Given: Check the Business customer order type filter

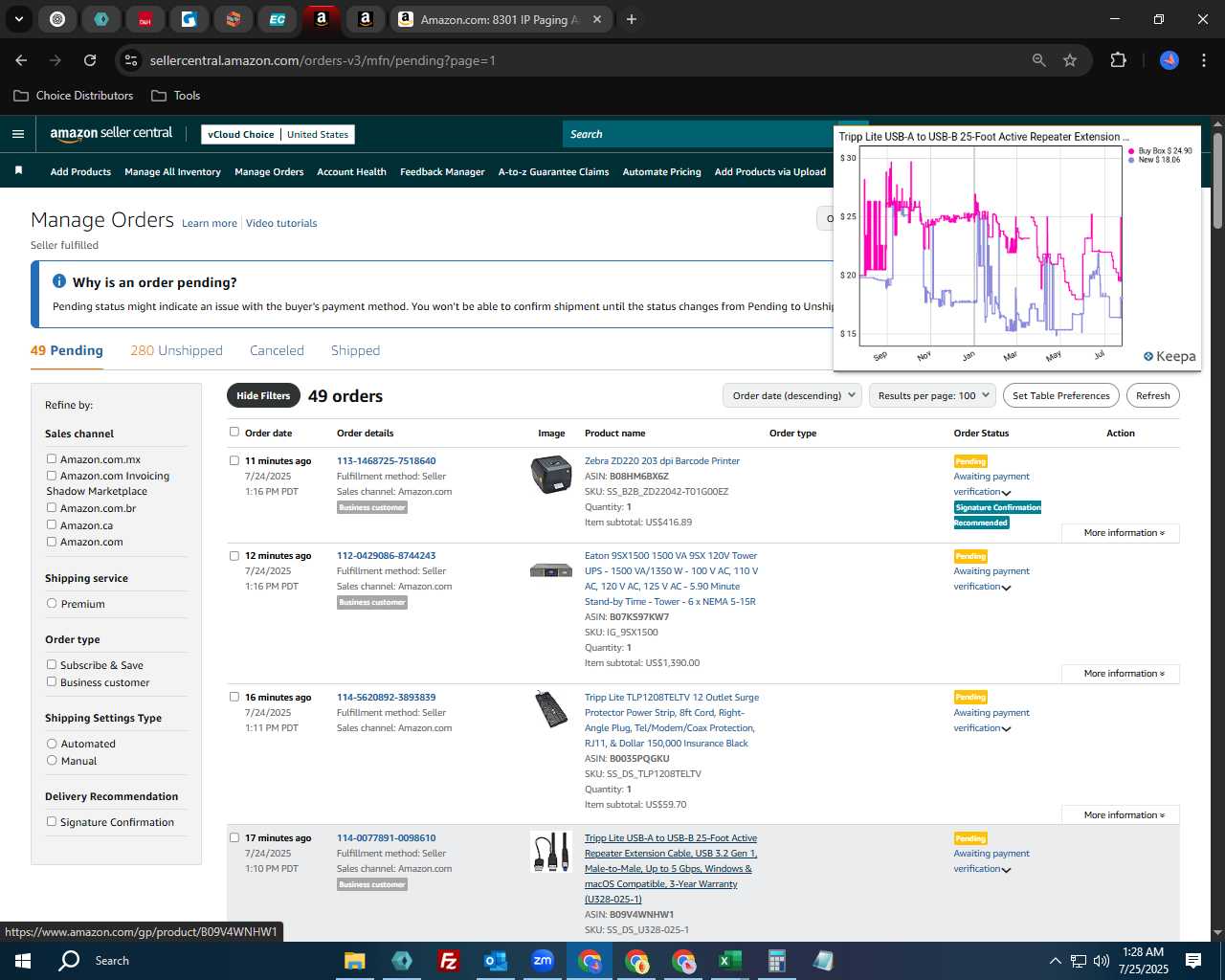Looking at the screenshot, I should [52, 681].
